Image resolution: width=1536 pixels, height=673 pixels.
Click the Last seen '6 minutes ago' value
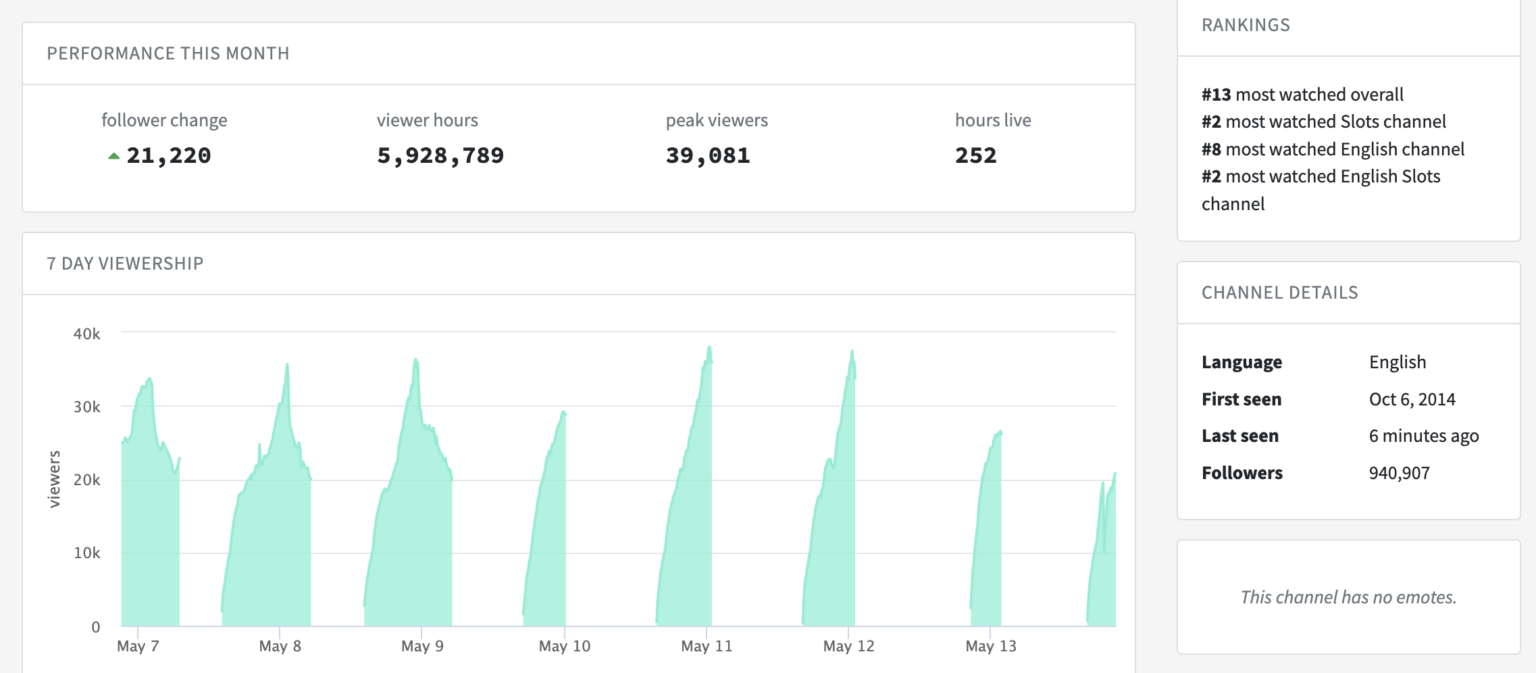point(1423,436)
